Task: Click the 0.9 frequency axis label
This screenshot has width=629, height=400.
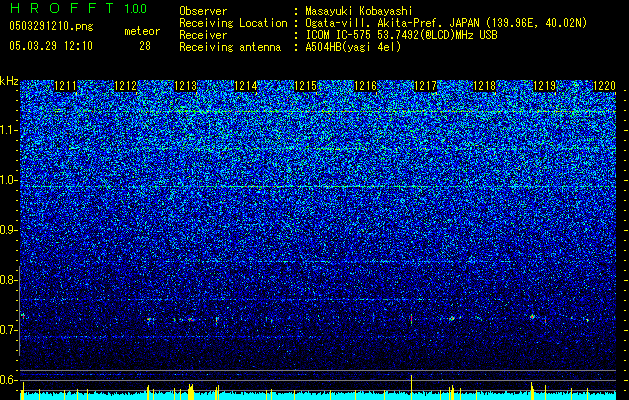Action: 9,230
